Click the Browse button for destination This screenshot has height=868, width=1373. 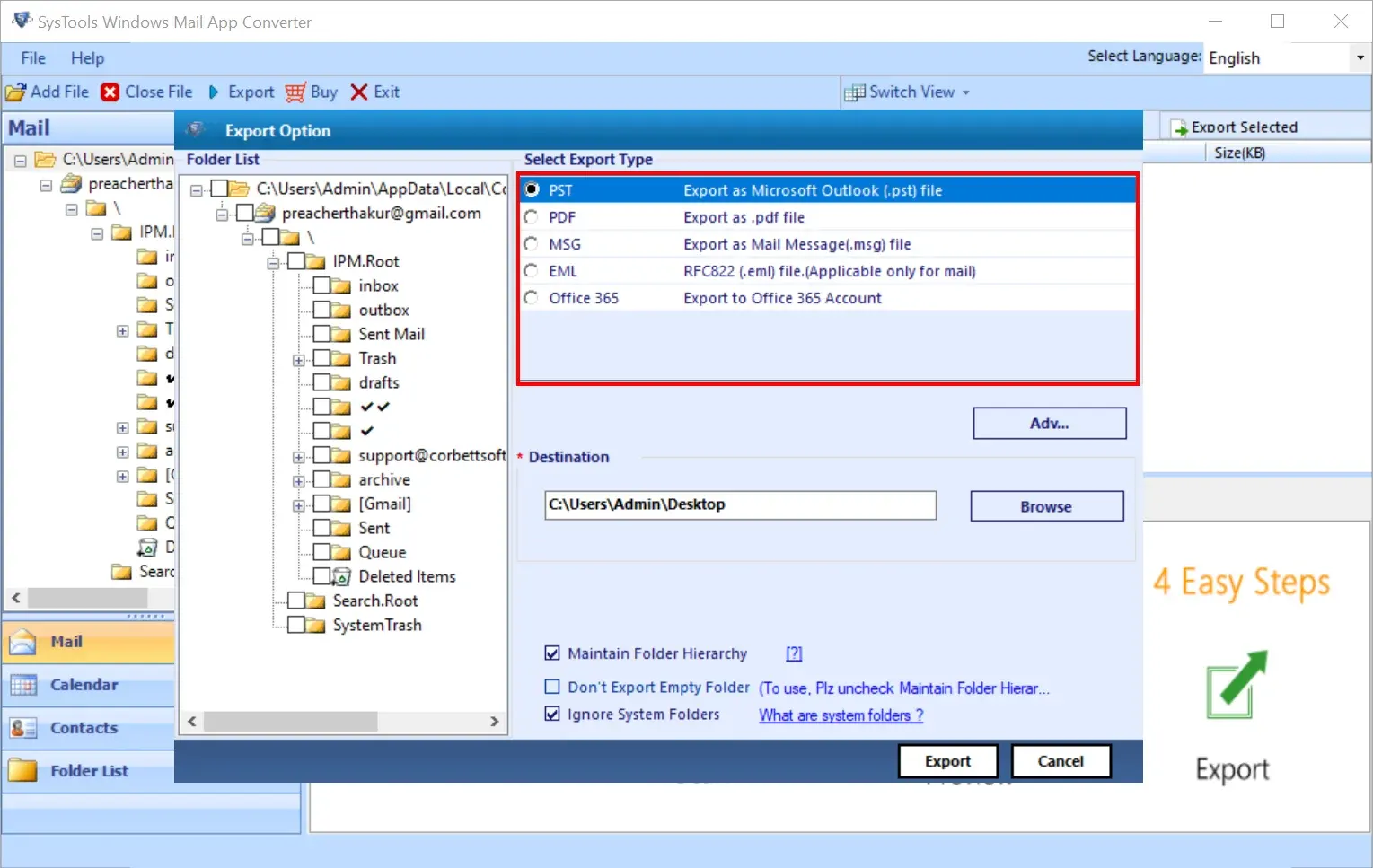coord(1046,505)
